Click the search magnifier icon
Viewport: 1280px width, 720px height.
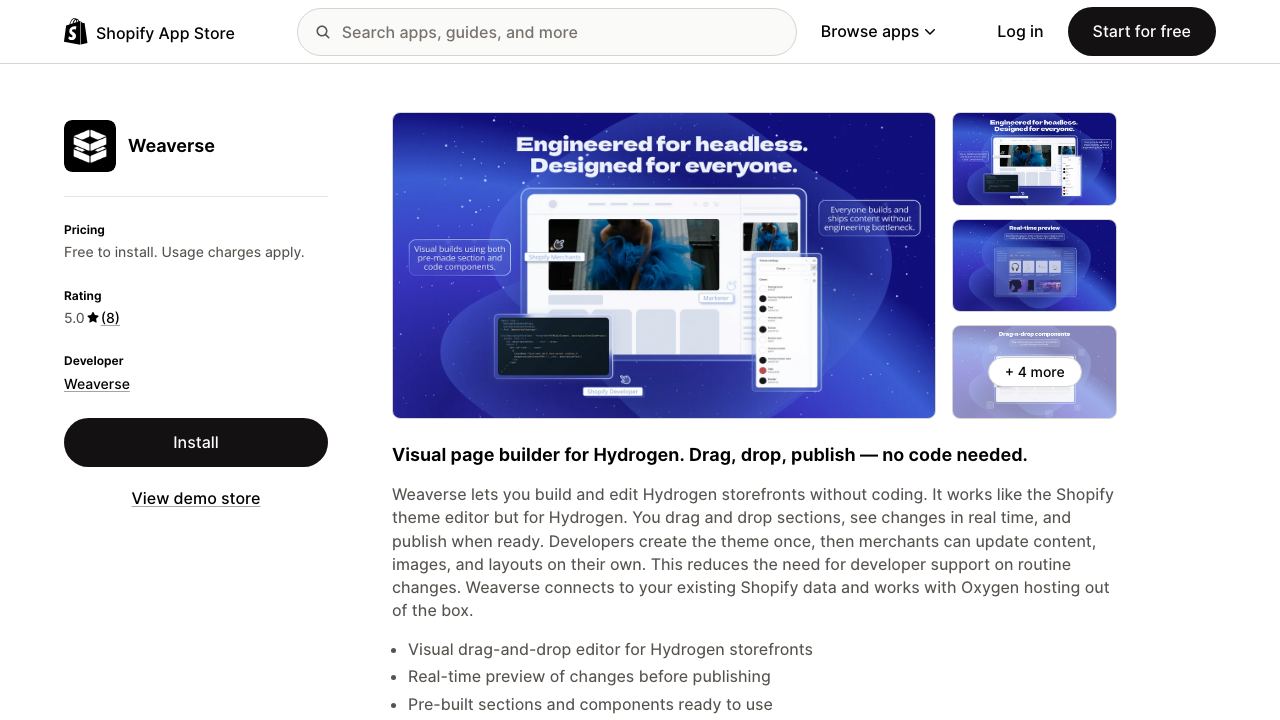tap(323, 32)
